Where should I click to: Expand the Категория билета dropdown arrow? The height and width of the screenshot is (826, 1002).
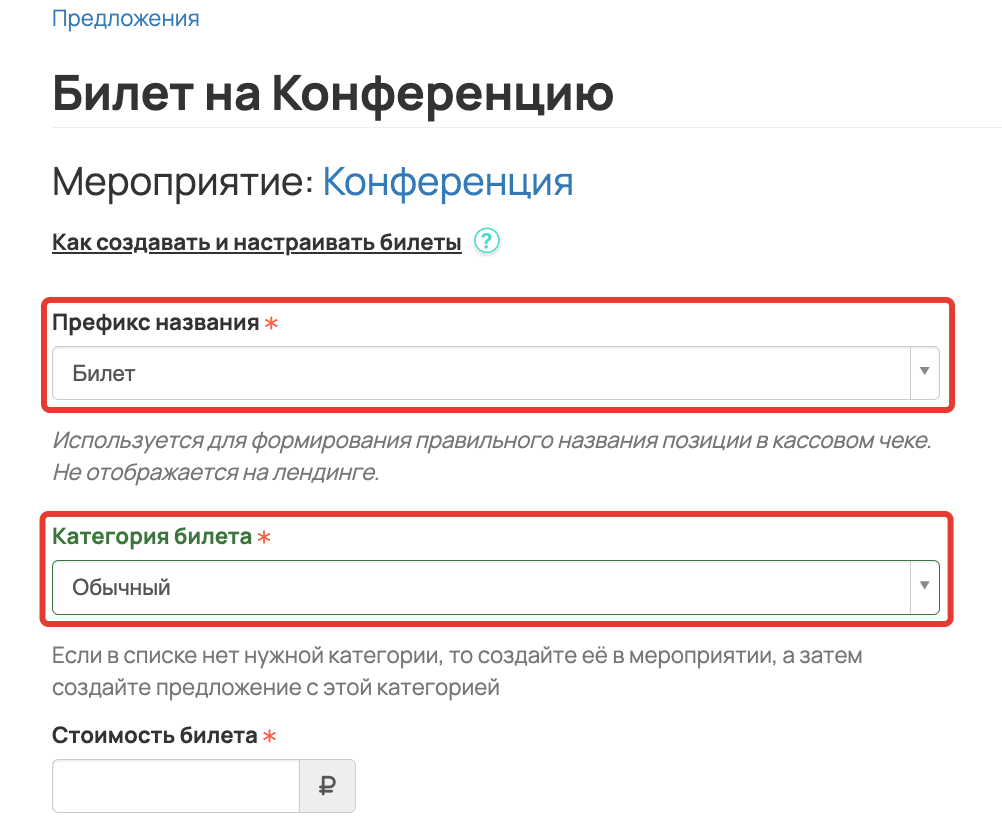click(924, 586)
